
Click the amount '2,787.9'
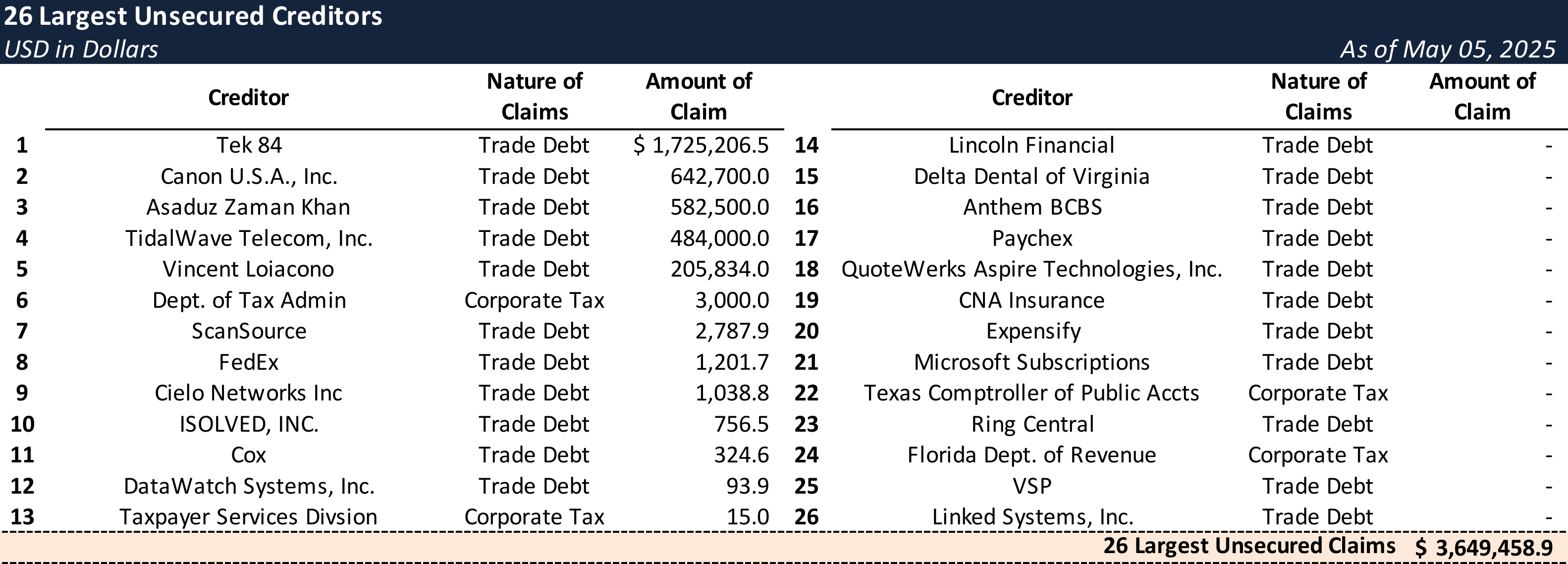click(x=732, y=332)
